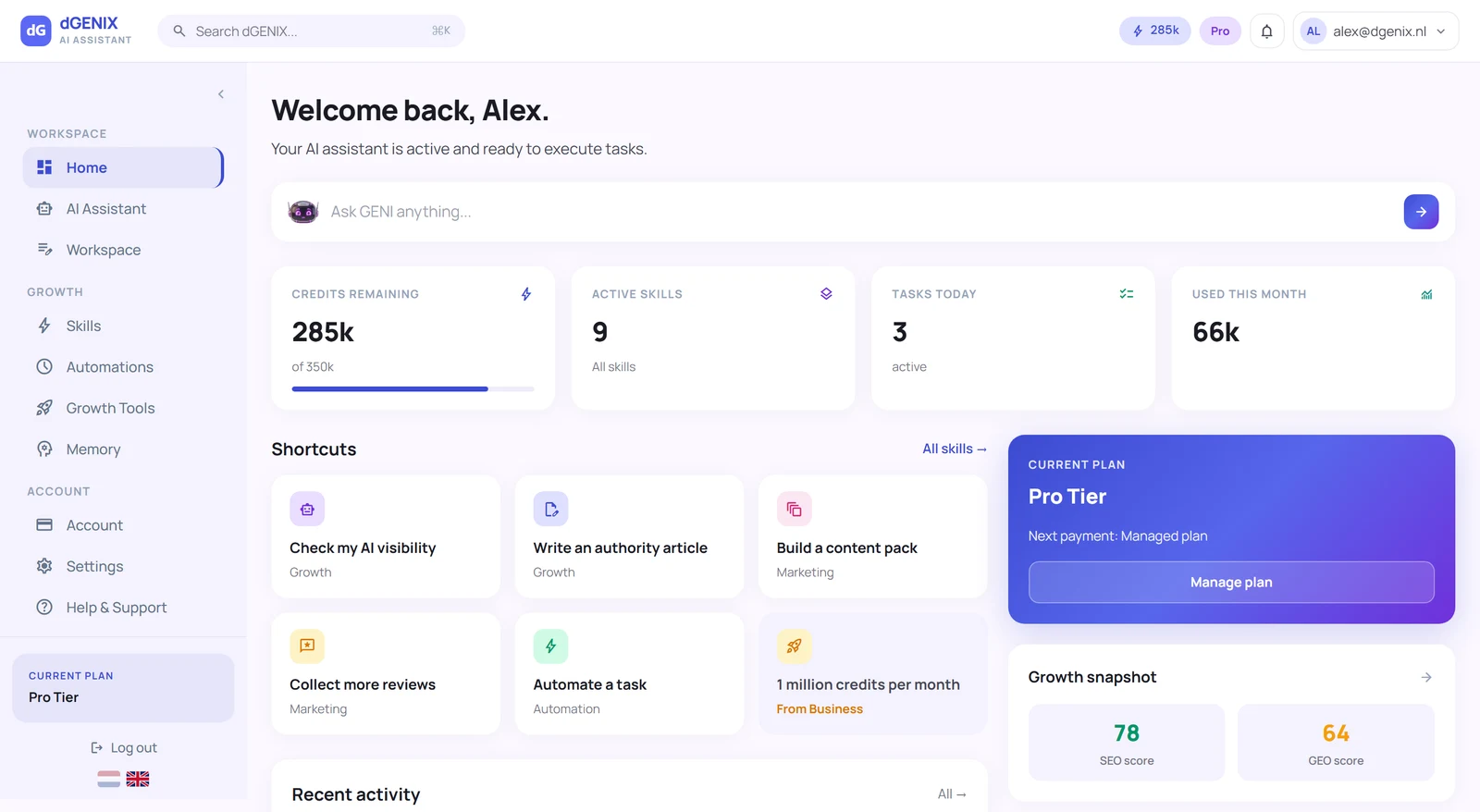
Task: Focus the Search dGENIX field
Action: pyautogui.click(x=312, y=31)
